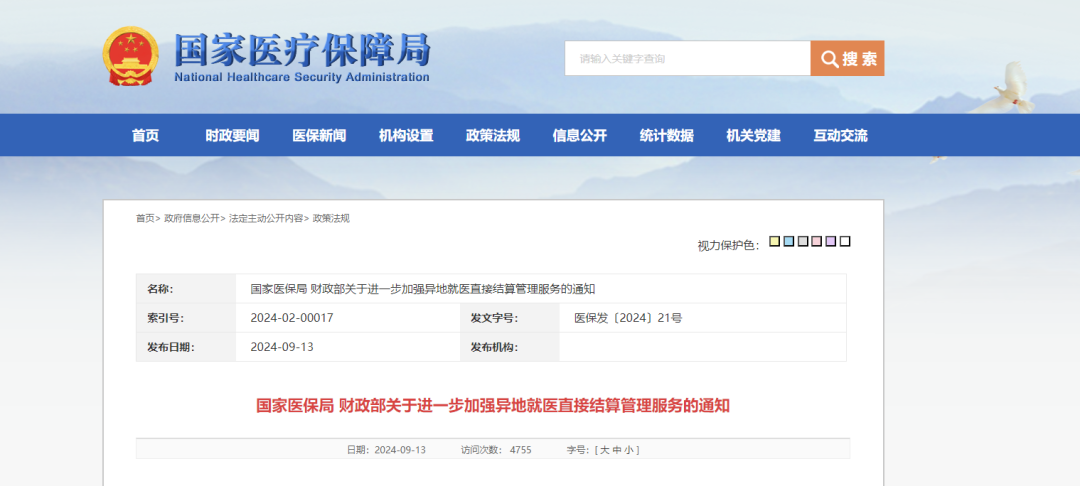Click the 首页 breadcrumb link

click(145, 218)
